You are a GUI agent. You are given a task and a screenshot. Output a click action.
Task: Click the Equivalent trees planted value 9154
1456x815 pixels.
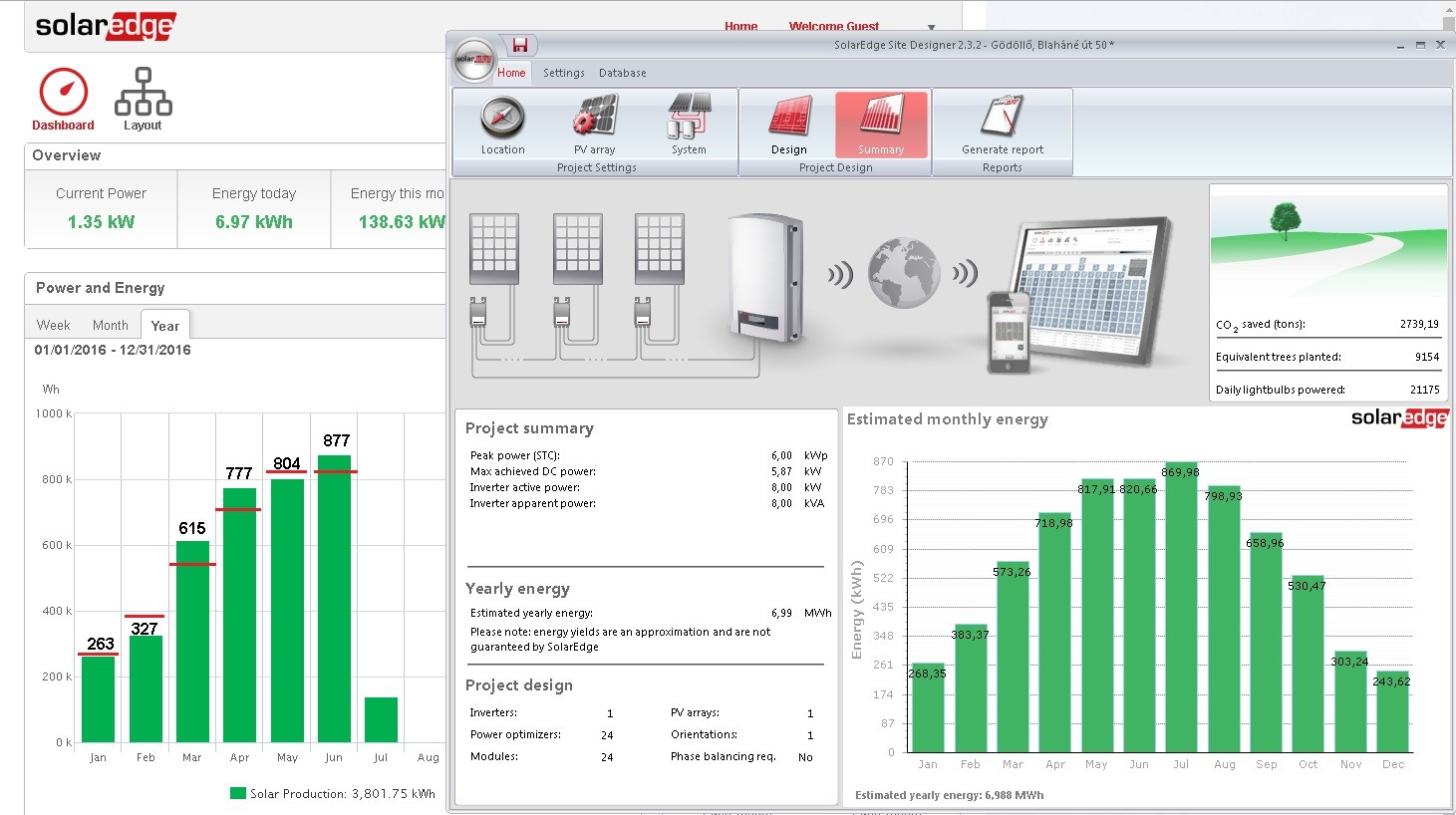1427,357
